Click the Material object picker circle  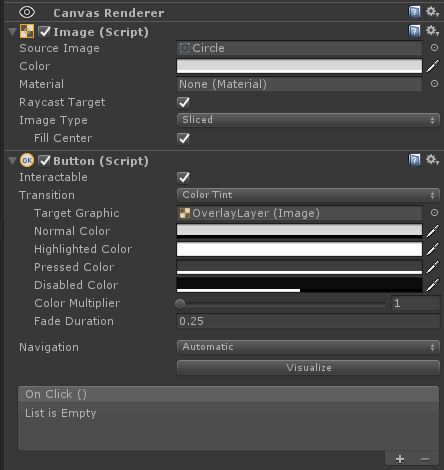point(434,84)
